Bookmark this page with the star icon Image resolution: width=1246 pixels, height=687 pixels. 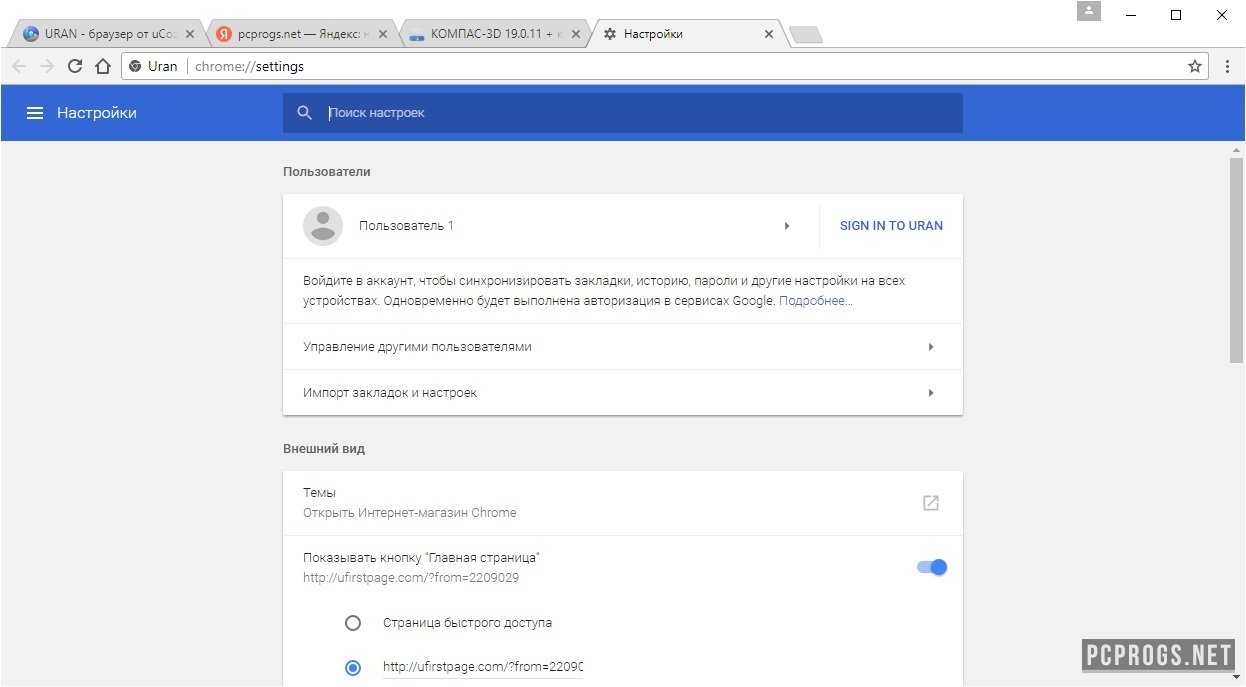point(1194,66)
